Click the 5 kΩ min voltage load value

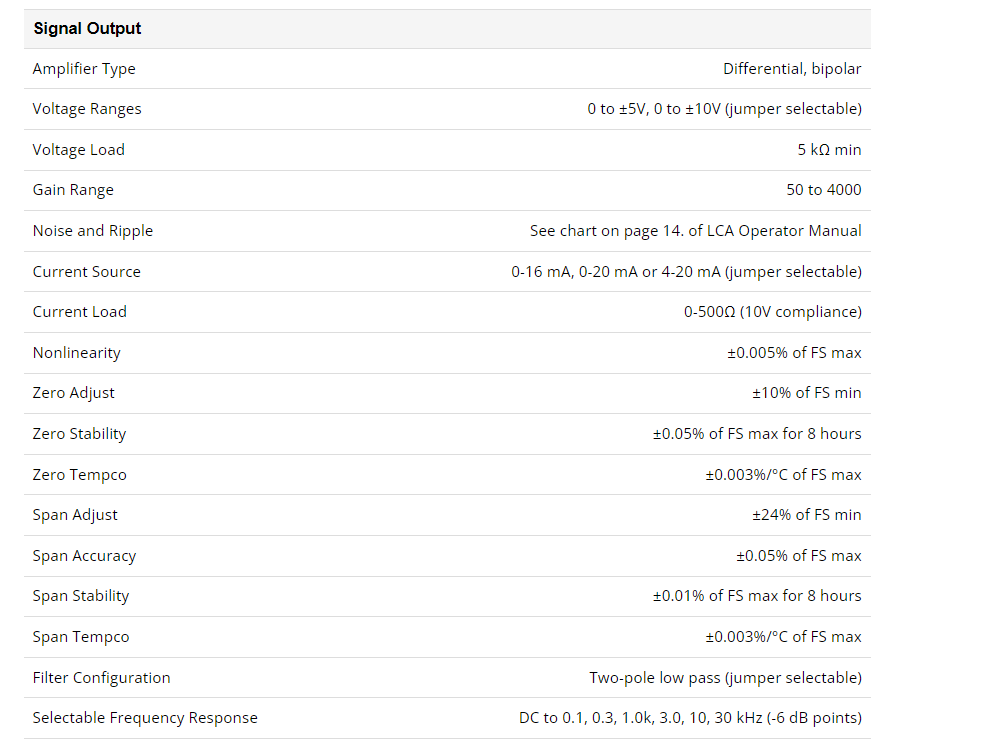(829, 150)
